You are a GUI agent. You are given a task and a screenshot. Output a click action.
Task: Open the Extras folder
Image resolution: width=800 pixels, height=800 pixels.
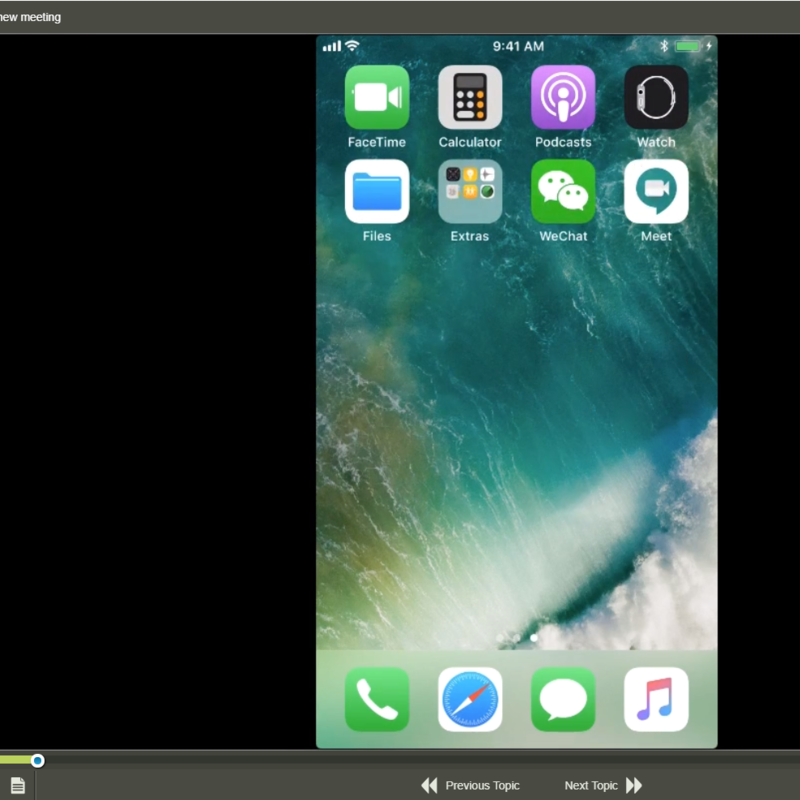(x=470, y=191)
